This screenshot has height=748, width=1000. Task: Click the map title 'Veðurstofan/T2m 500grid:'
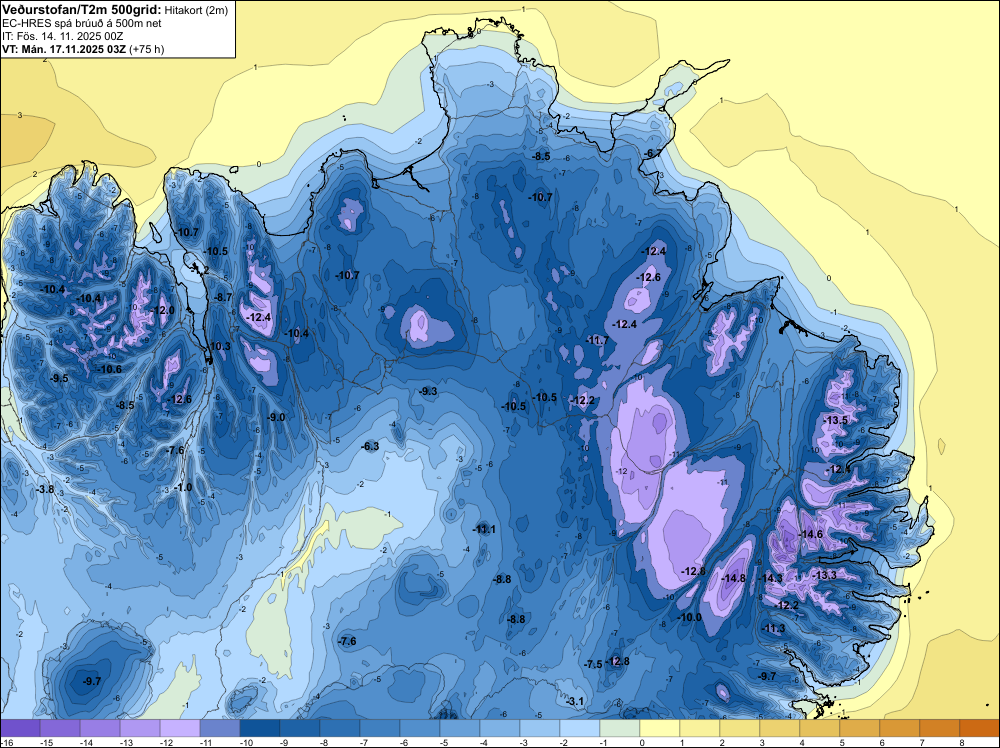82,10
